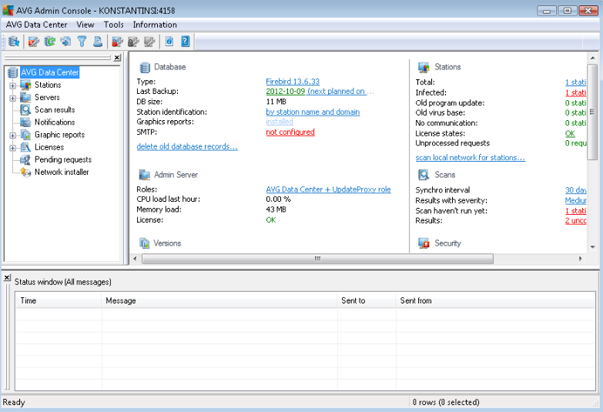Select Licenses tree item

(x=49, y=147)
